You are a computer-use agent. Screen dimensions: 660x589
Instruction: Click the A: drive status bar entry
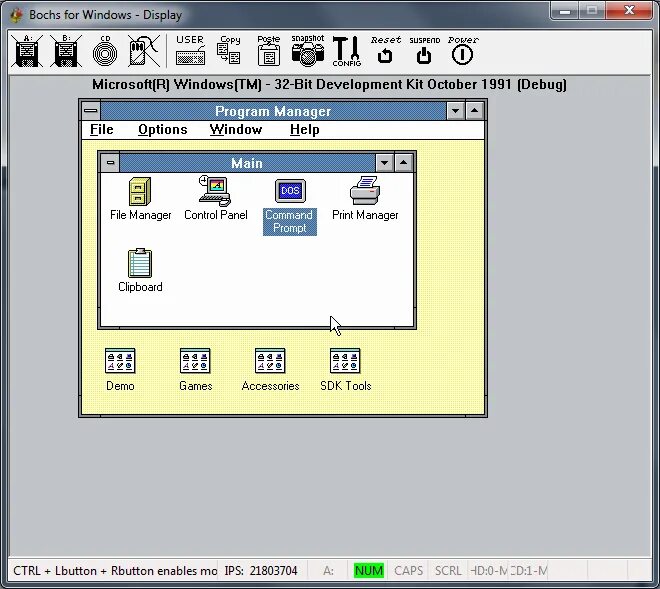(328, 570)
